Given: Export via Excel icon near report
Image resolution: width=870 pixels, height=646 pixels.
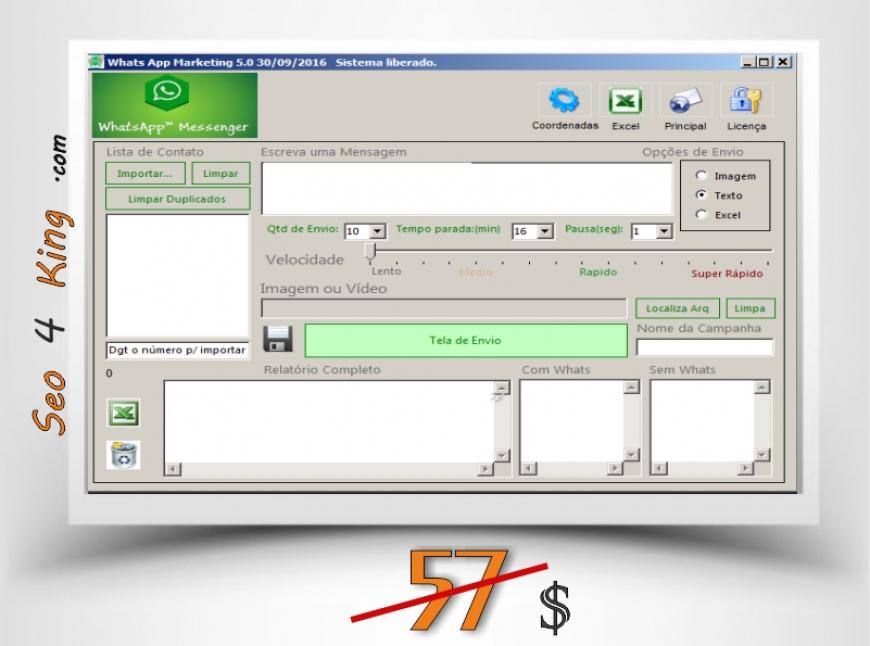Looking at the screenshot, I should pyautogui.click(x=123, y=413).
